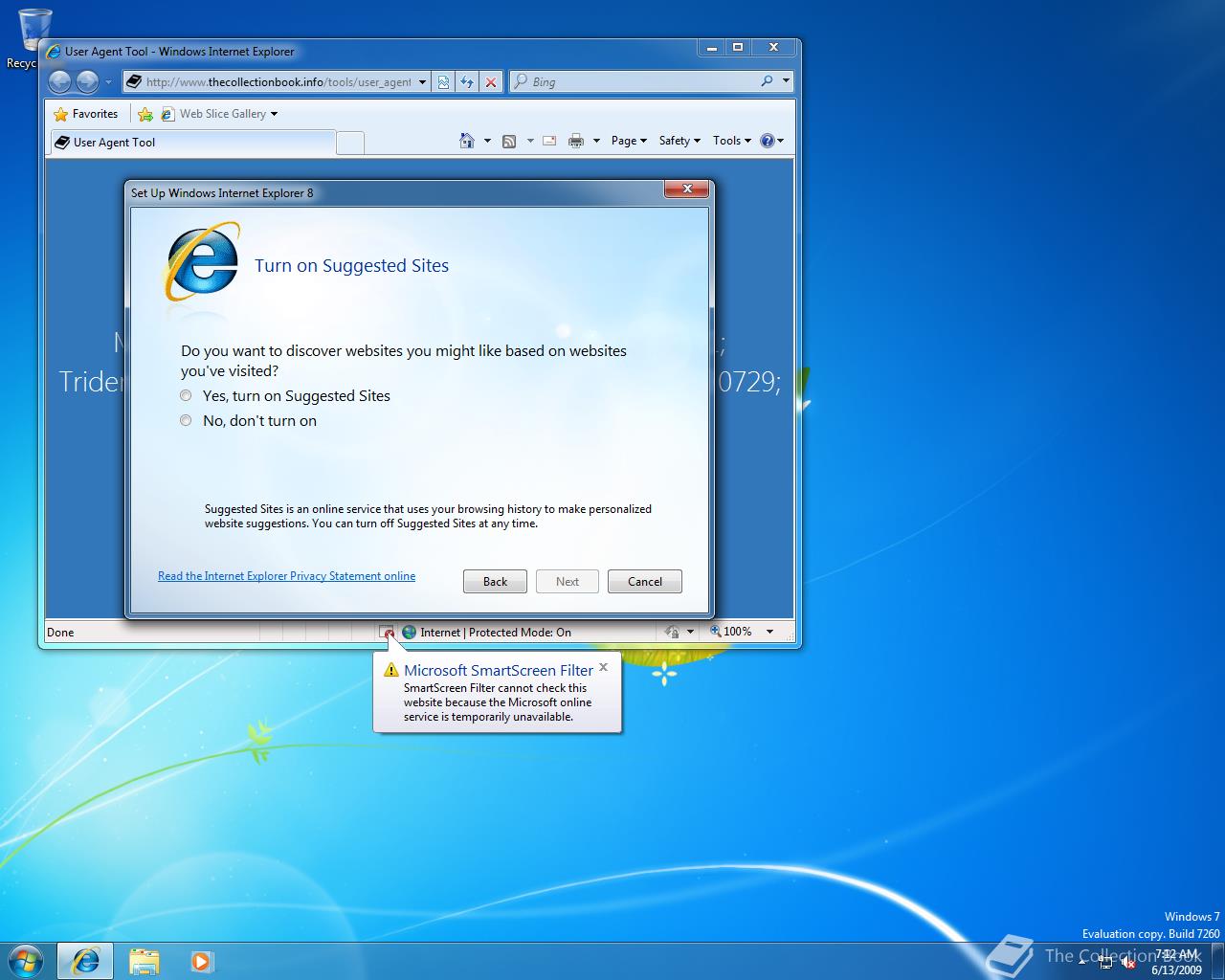Click the Back button in setup dialog
The image size is (1225, 980).
click(495, 582)
